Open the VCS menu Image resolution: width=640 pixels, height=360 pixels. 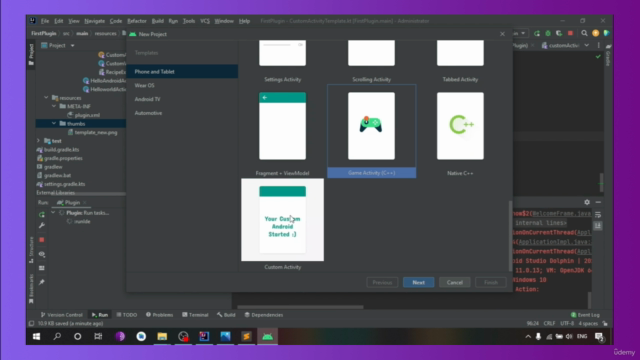(205, 21)
